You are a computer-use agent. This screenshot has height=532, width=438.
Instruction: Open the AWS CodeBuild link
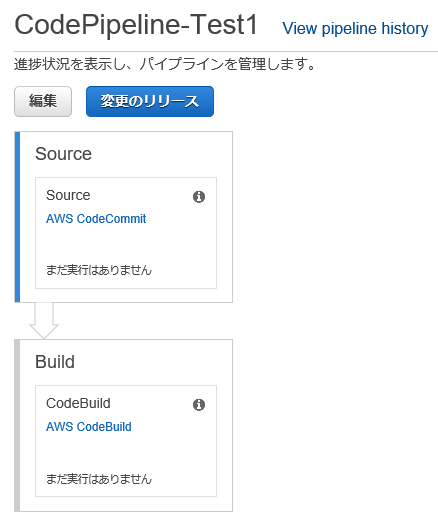(x=89, y=427)
